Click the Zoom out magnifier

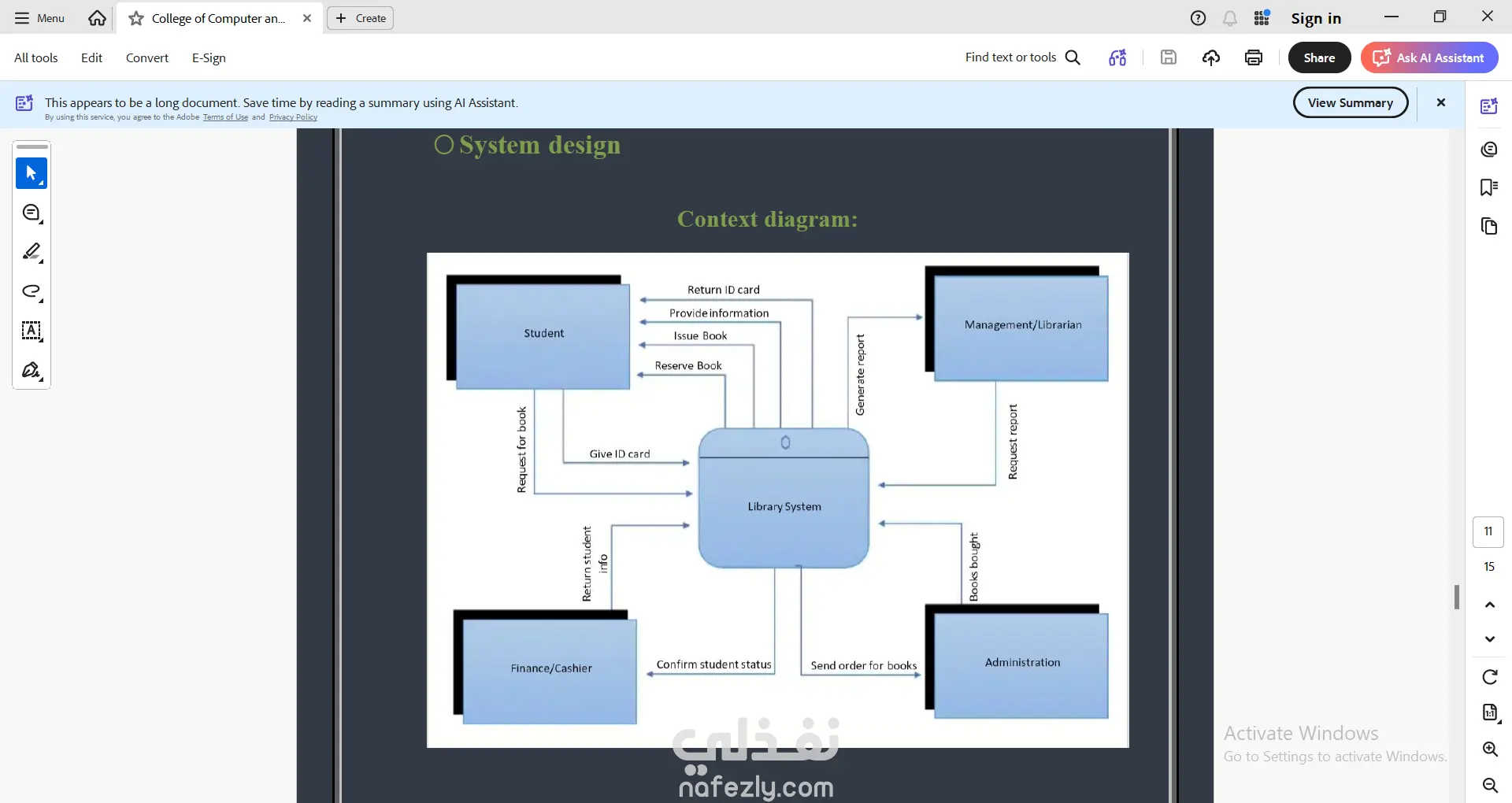coord(1490,785)
